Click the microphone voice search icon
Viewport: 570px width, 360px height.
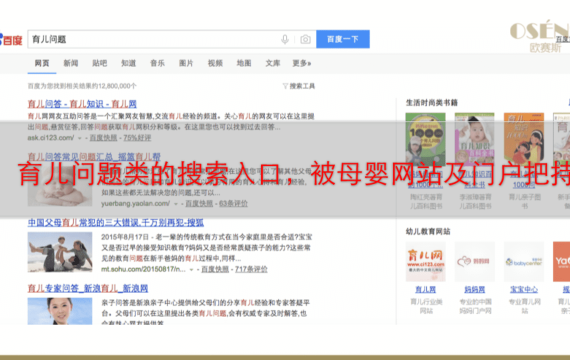pyautogui.click(x=285, y=39)
